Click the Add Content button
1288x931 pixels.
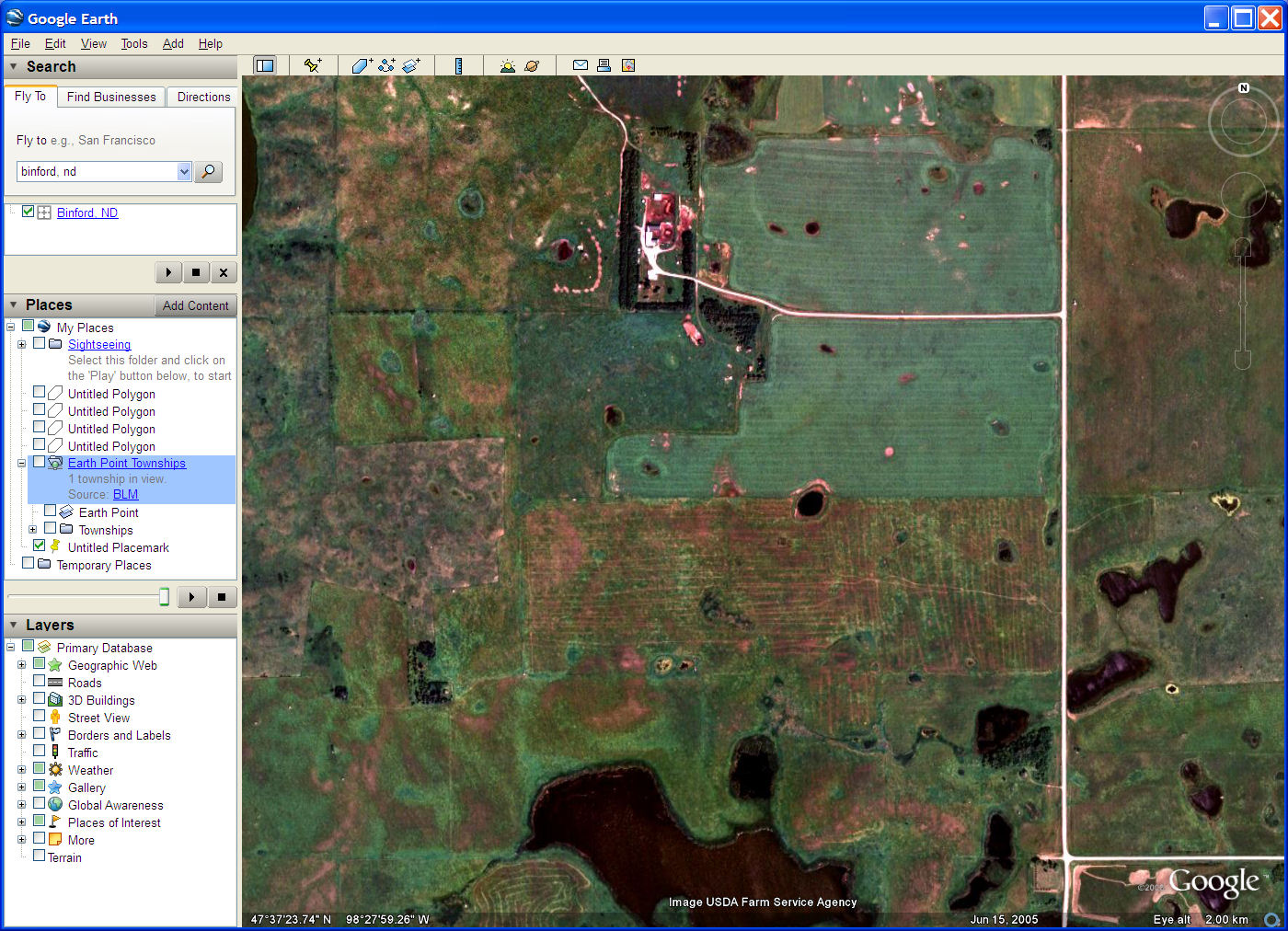click(195, 305)
